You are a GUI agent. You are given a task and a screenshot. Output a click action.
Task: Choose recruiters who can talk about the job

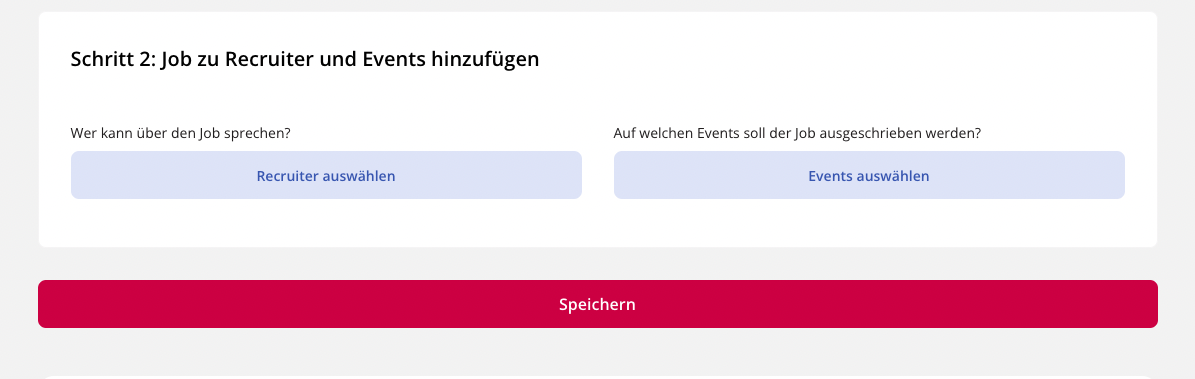pos(326,175)
